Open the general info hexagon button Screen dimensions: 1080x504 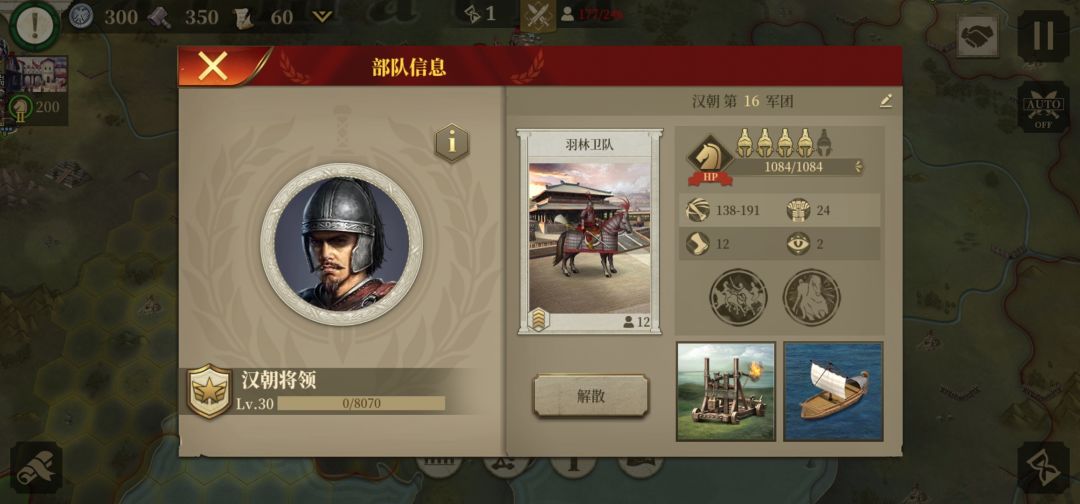pyautogui.click(x=452, y=143)
